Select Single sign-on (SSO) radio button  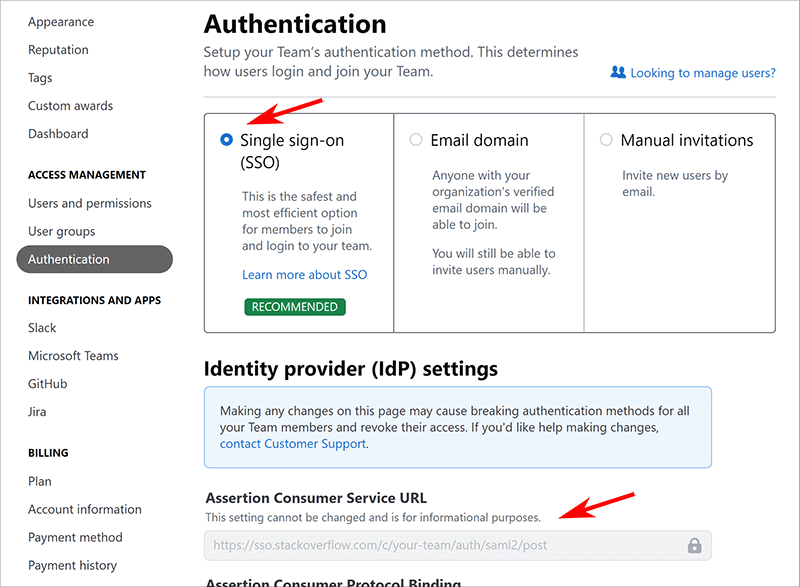[226, 140]
